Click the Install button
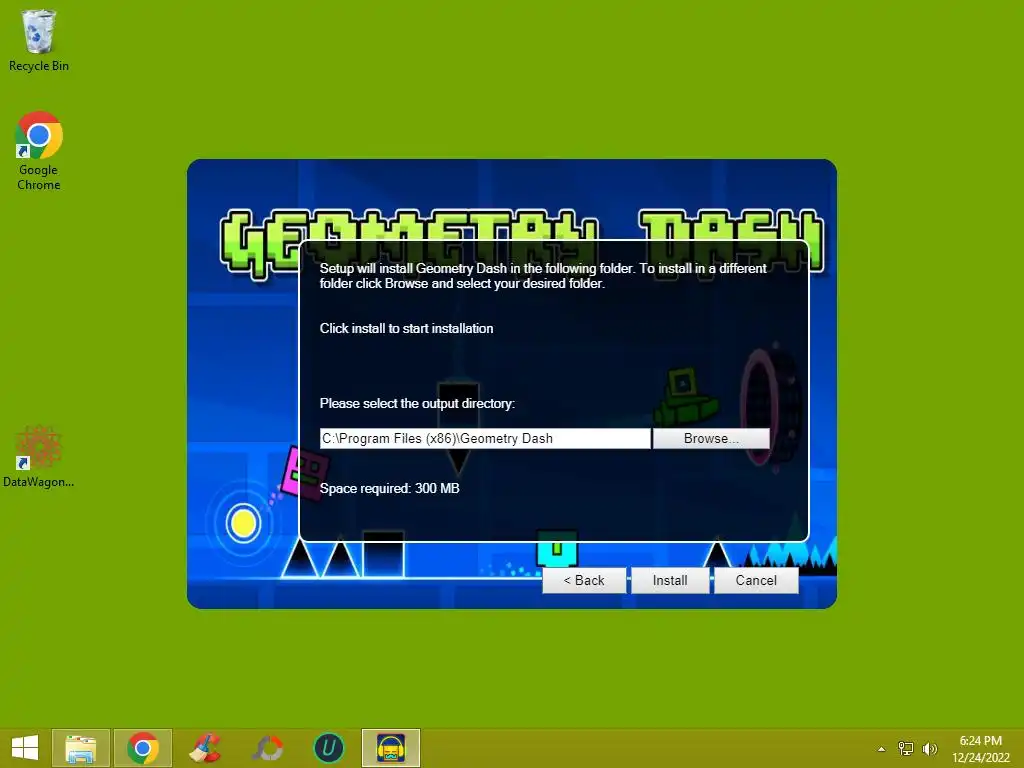Image resolution: width=1024 pixels, height=768 pixels. point(670,580)
